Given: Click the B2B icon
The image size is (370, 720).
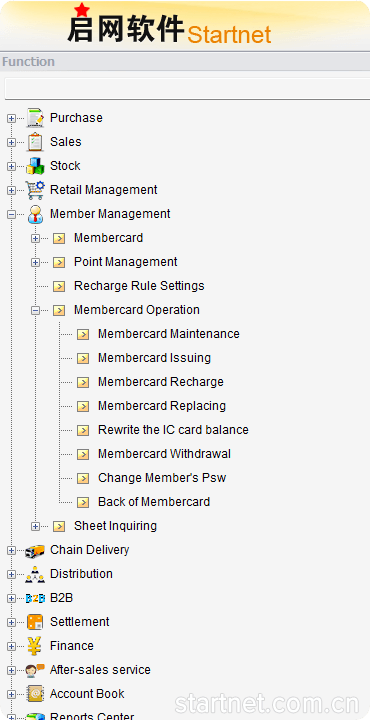Looking at the screenshot, I should pyautogui.click(x=35, y=598).
